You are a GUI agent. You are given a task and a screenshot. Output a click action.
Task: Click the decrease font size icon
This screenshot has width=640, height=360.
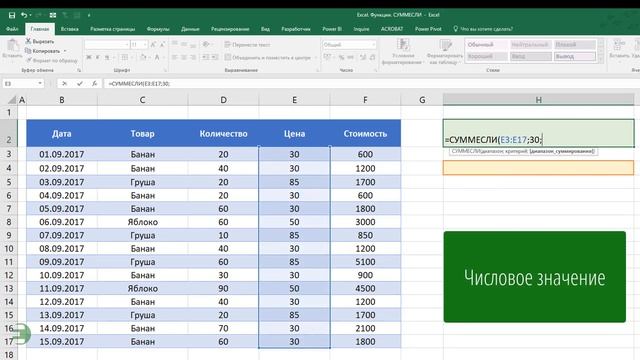162,44
